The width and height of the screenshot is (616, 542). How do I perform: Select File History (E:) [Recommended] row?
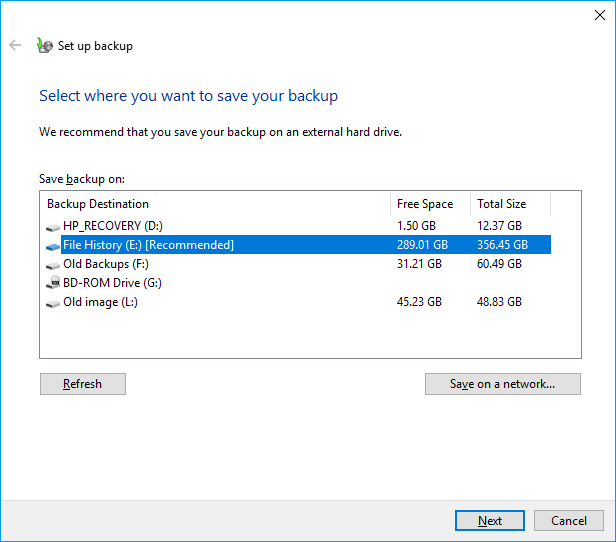(148, 245)
